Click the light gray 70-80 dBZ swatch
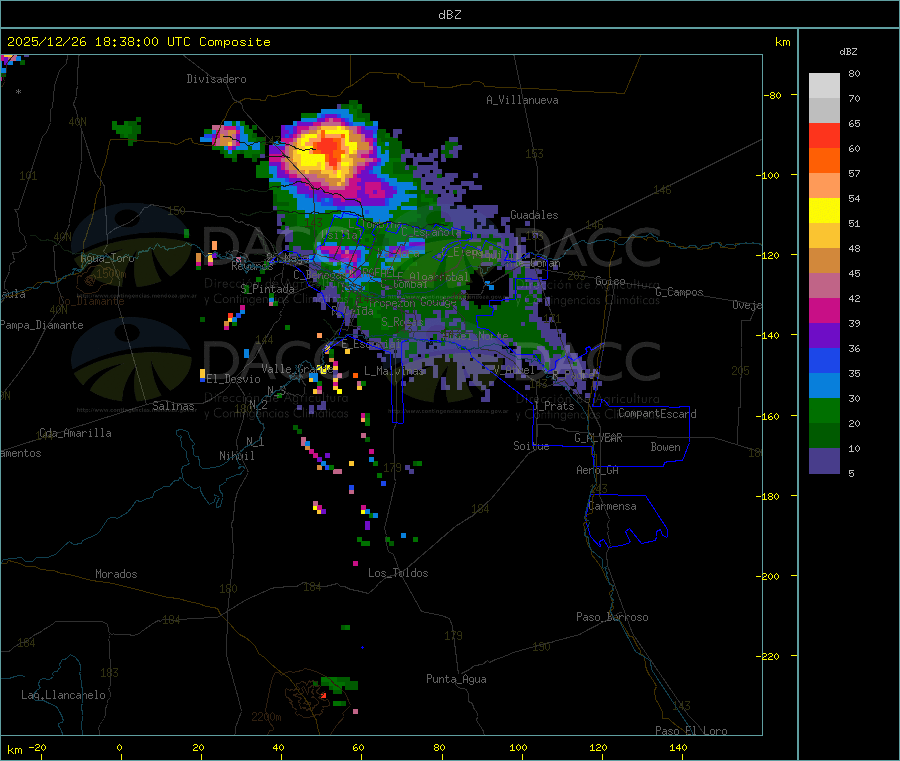900x761 pixels. point(824,86)
